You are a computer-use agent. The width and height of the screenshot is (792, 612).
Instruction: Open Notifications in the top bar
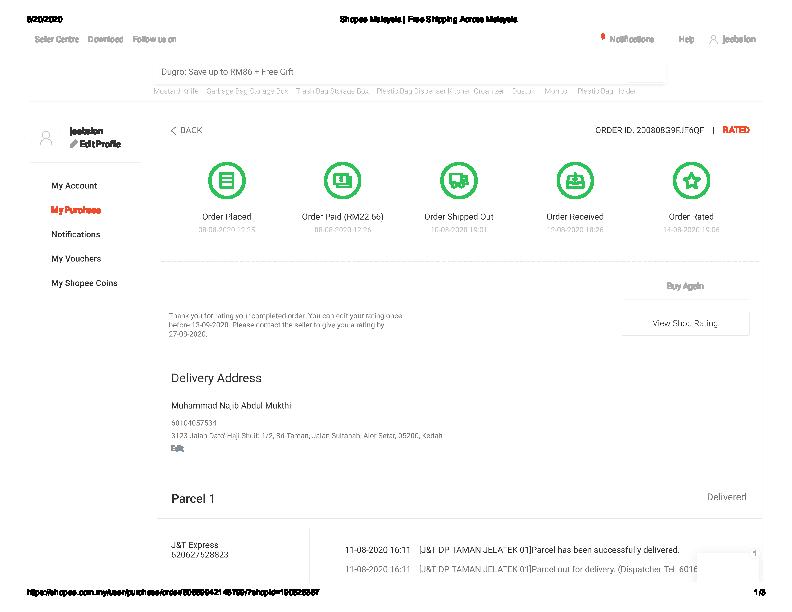tap(631, 39)
